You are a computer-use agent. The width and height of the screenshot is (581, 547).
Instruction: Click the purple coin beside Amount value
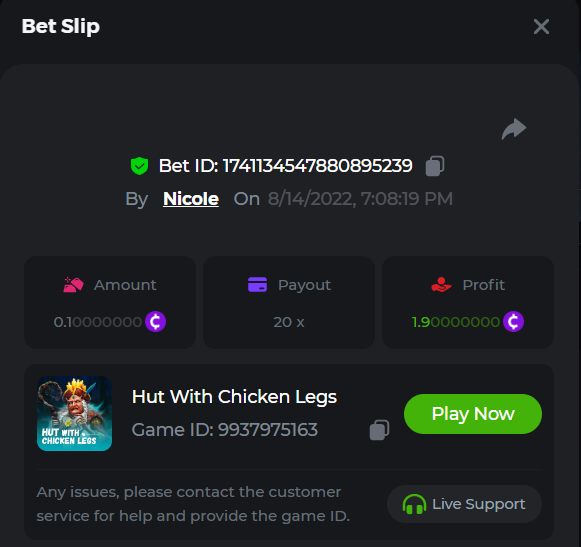pyautogui.click(x=155, y=321)
